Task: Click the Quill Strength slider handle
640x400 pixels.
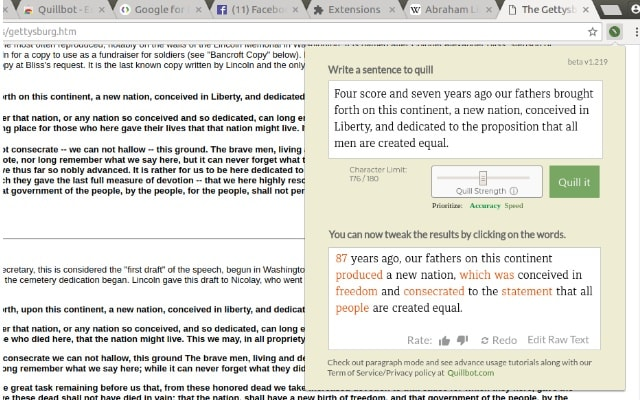Action: [x=483, y=178]
